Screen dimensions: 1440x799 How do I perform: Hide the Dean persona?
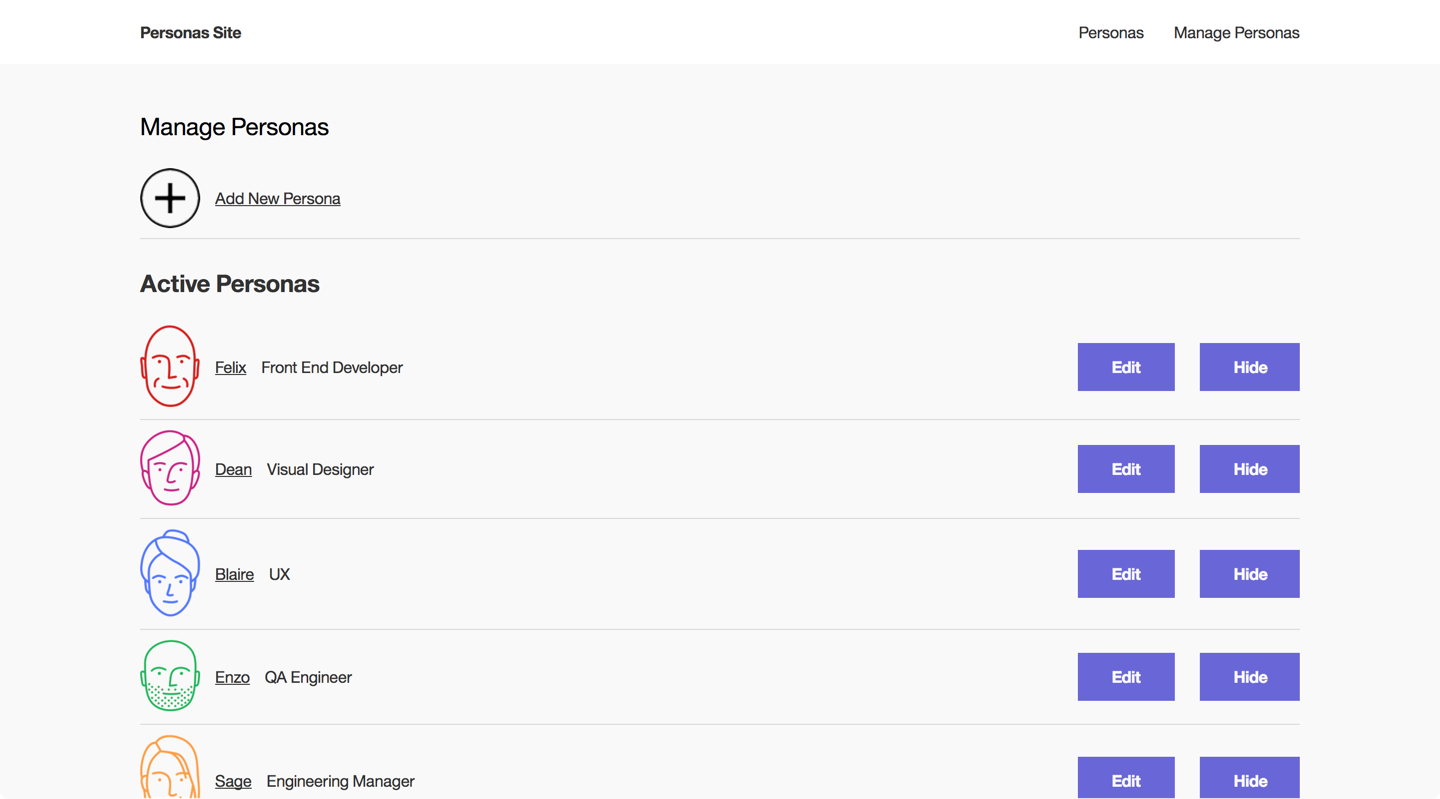point(1249,469)
